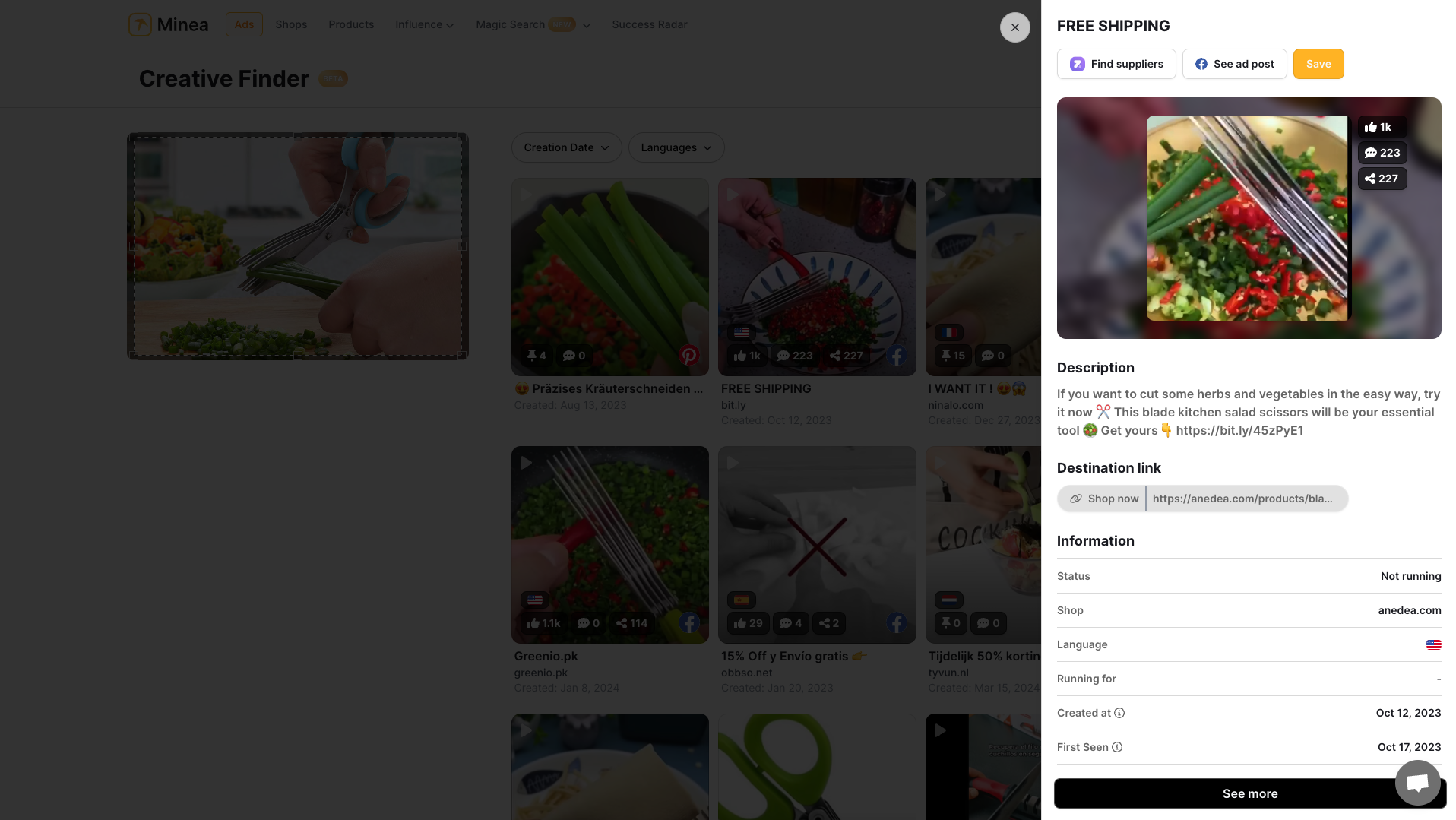
Task: Click the 227 shares badge in panel
Action: (x=1382, y=179)
